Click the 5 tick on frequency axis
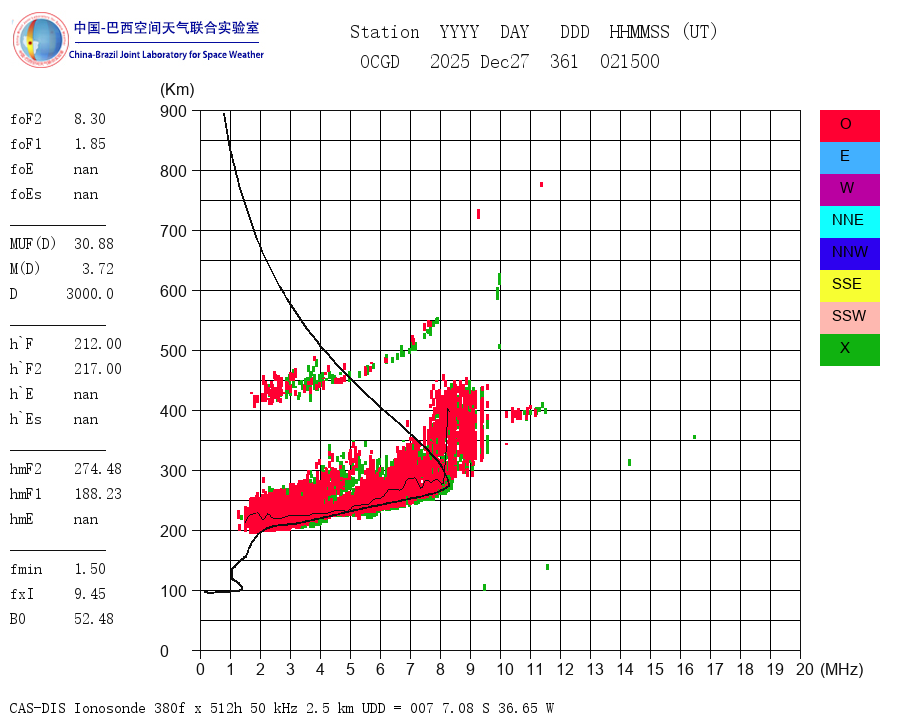Screen dimensions: 900x720 pos(350,669)
